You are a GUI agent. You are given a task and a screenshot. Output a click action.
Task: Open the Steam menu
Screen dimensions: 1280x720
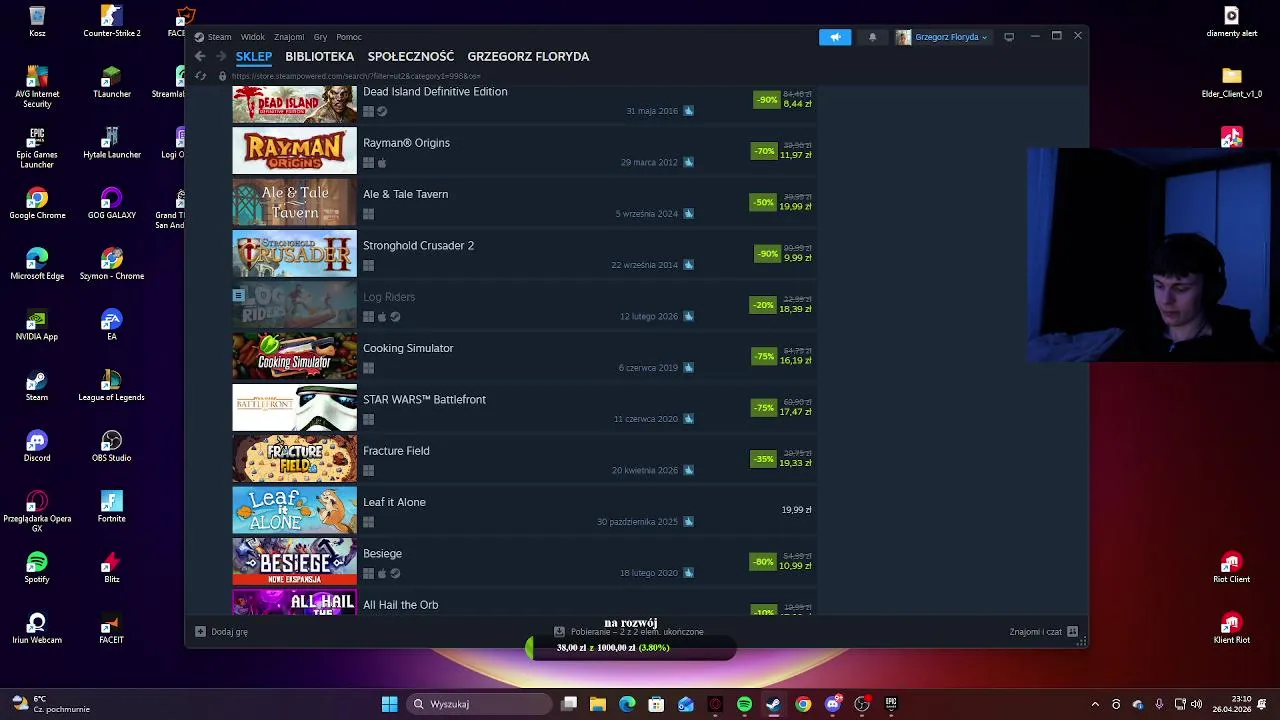[x=219, y=37]
